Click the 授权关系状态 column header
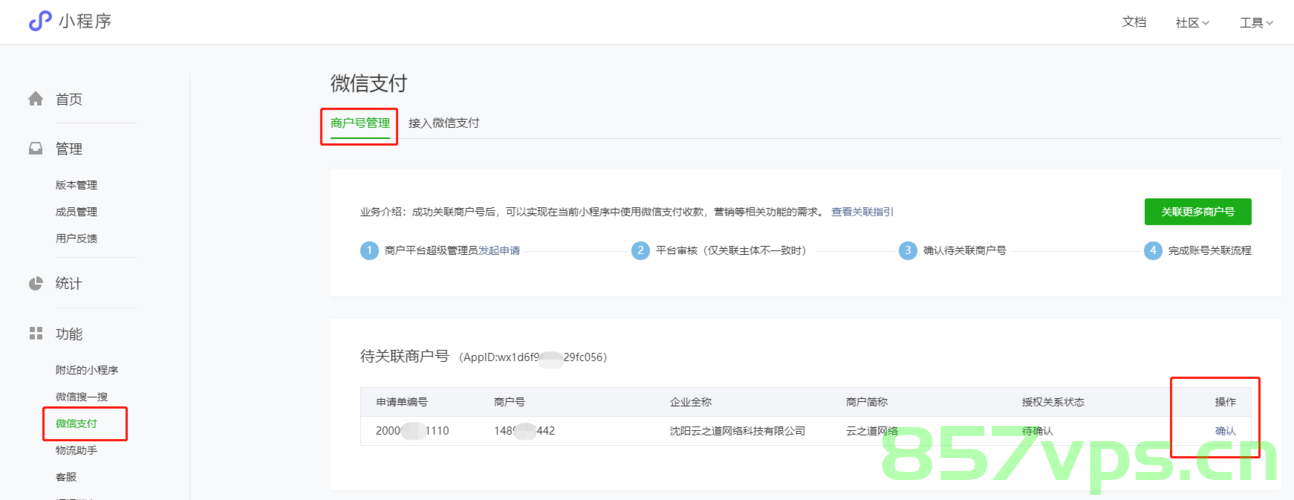The image size is (1294, 500). tap(1053, 402)
